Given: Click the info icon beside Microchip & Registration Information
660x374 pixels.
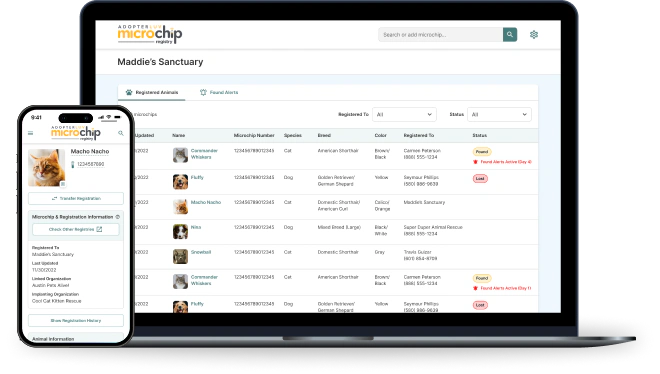Looking at the screenshot, I should point(118,217).
